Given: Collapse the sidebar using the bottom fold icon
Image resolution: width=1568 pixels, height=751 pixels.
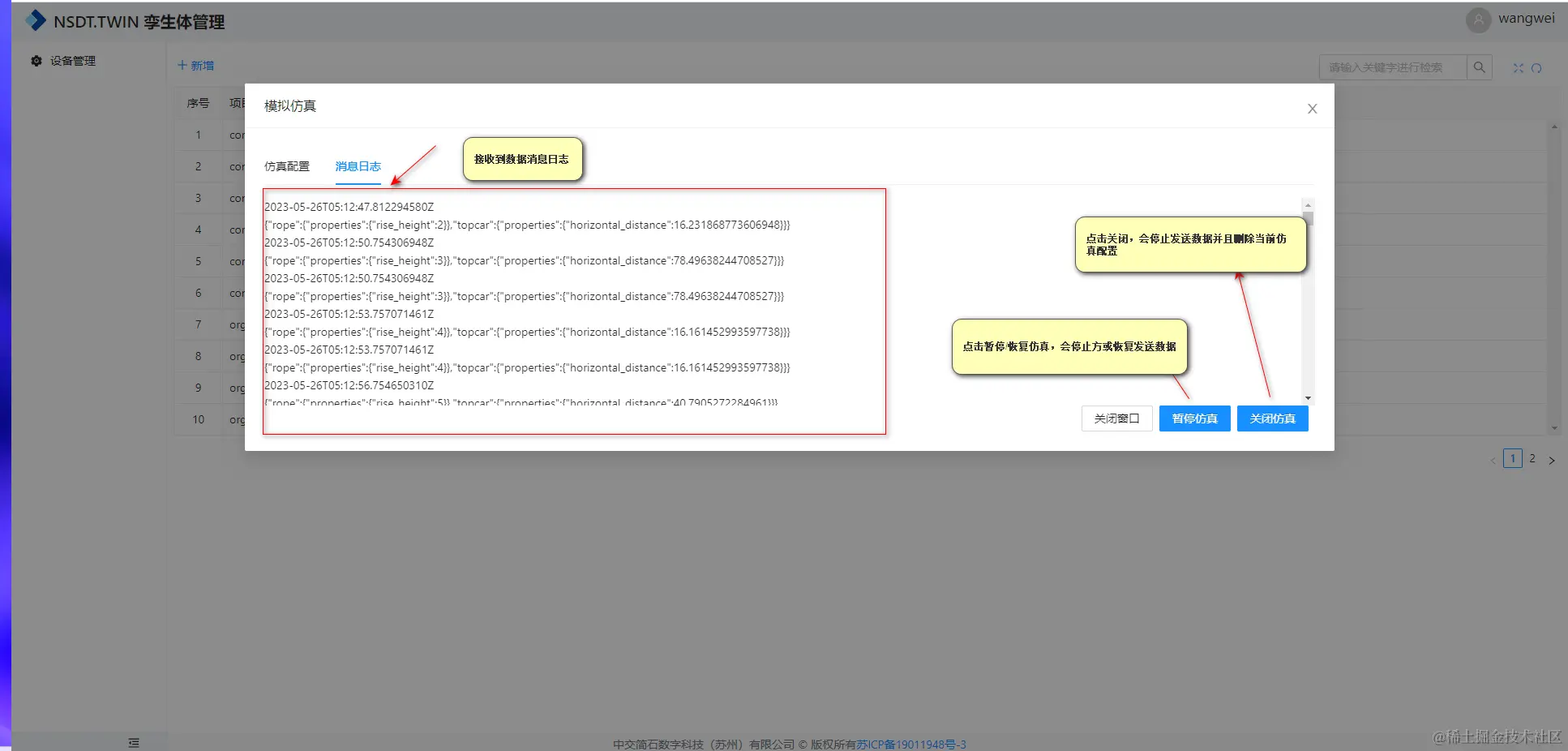Looking at the screenshot, I should pos(134,742).
